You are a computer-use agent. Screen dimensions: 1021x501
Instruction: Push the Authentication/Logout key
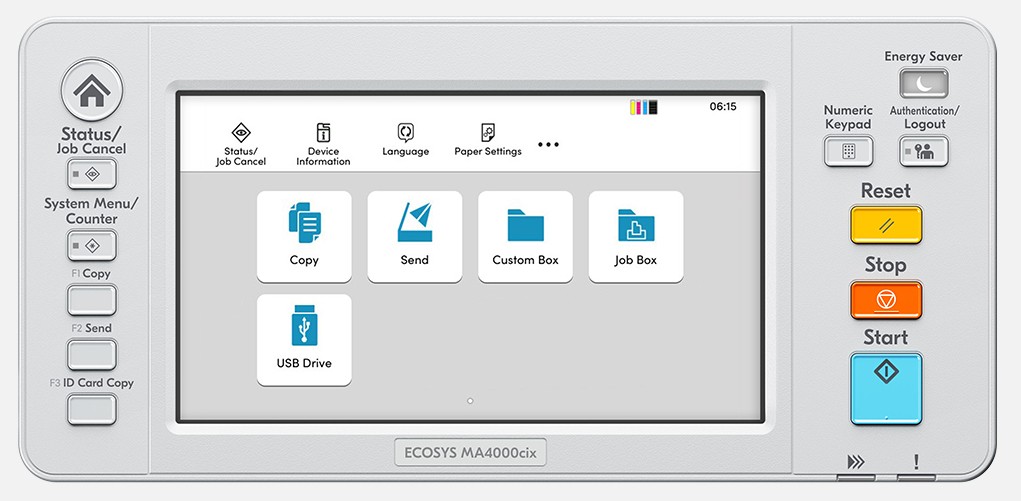(x=923, y=151)
